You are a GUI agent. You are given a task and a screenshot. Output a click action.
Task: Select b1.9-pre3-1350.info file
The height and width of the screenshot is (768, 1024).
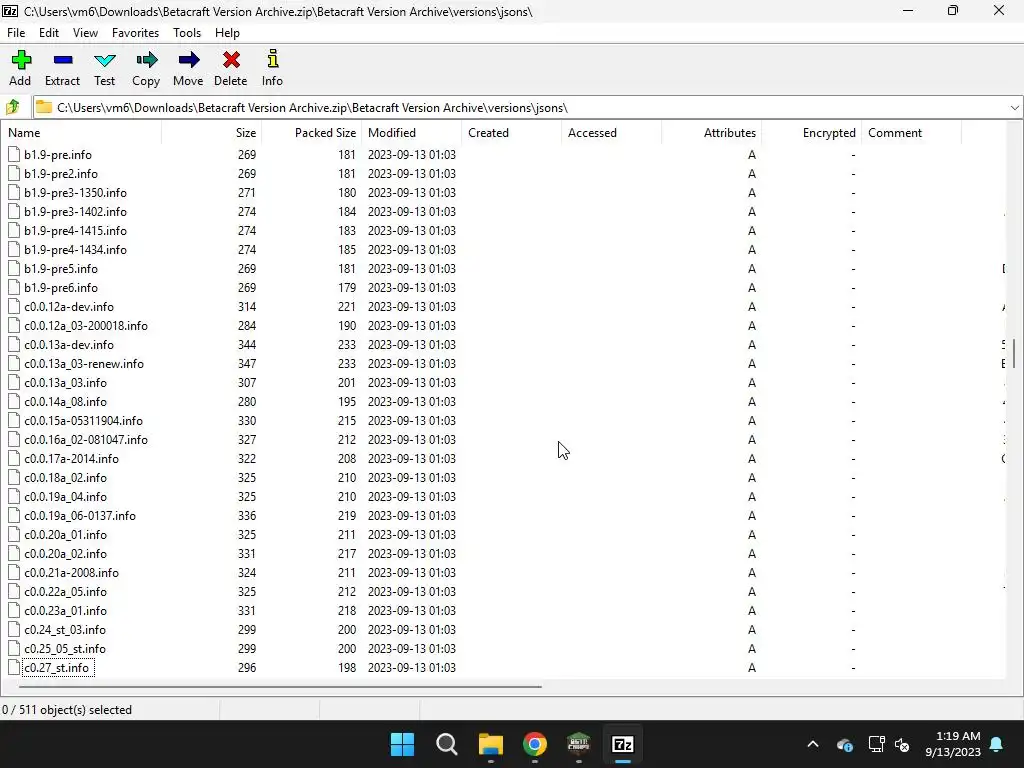point(75,193)
